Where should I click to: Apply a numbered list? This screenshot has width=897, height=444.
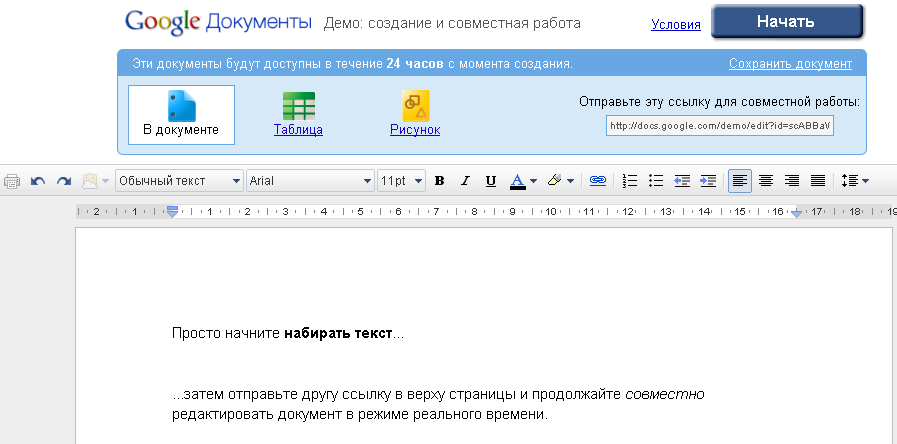click(630, 181)
